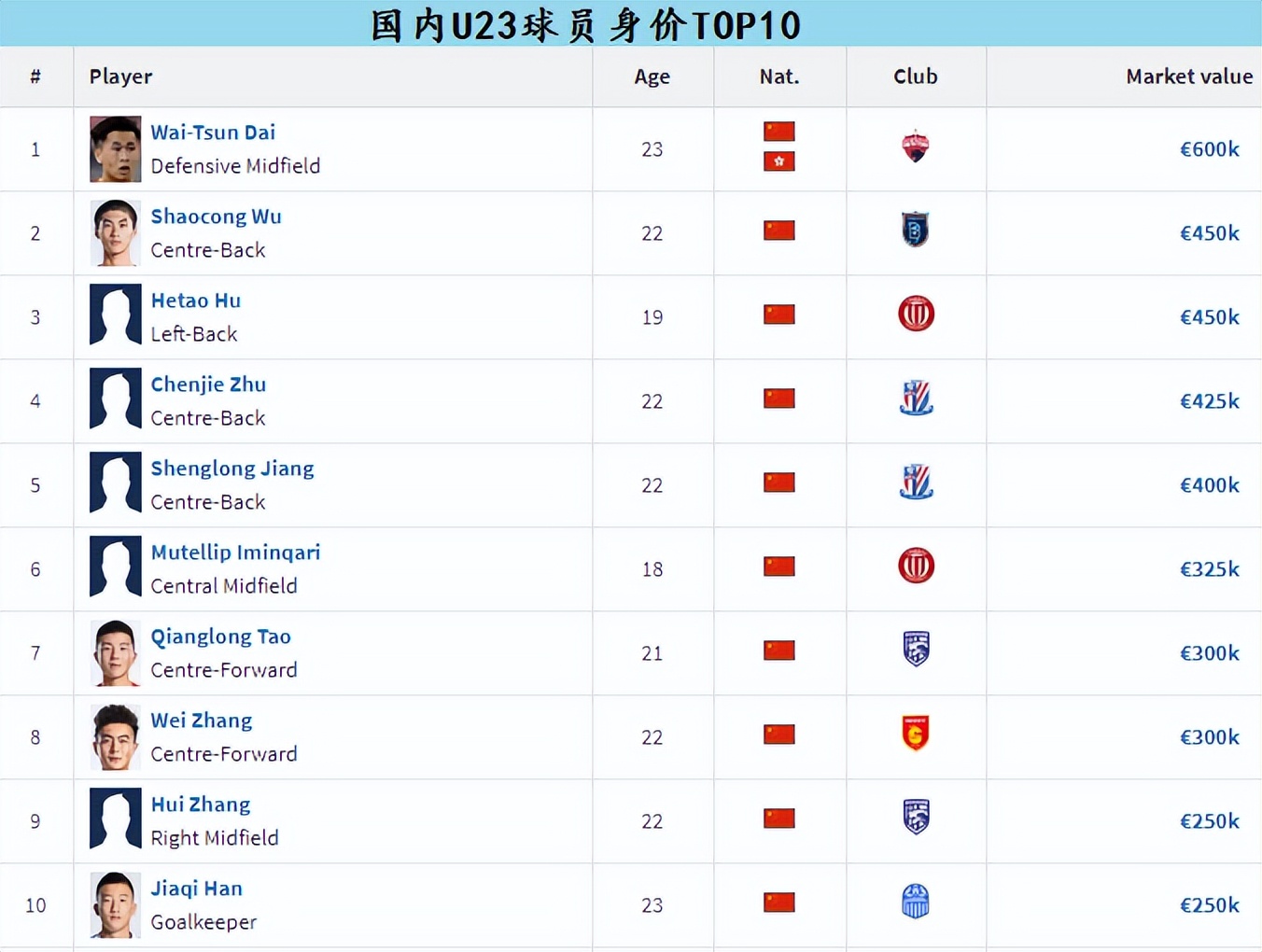Click Shenglong Jiang's name link
Screen dimensions: 1262x952
pyautogui.click(x=232, y=469)
